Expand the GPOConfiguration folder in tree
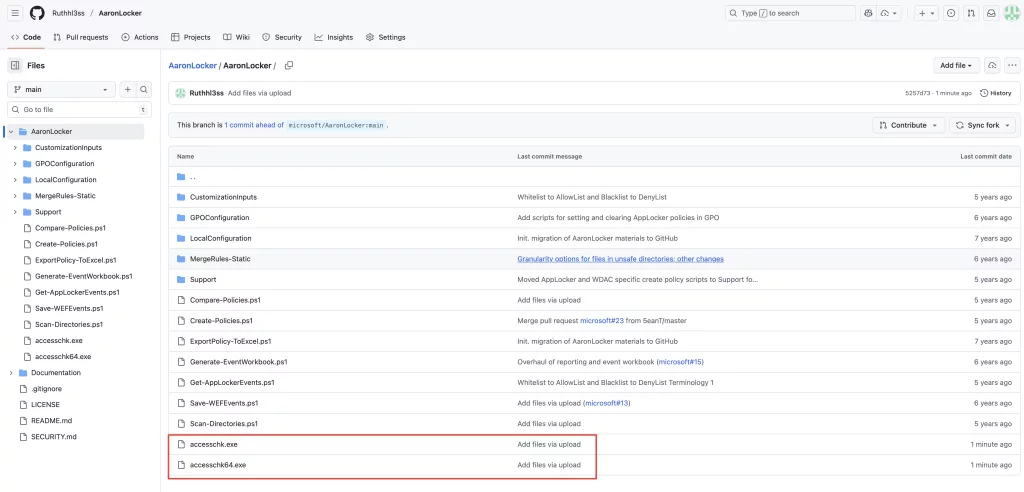This screenshot has height=492, width=1024. (15, 163)
